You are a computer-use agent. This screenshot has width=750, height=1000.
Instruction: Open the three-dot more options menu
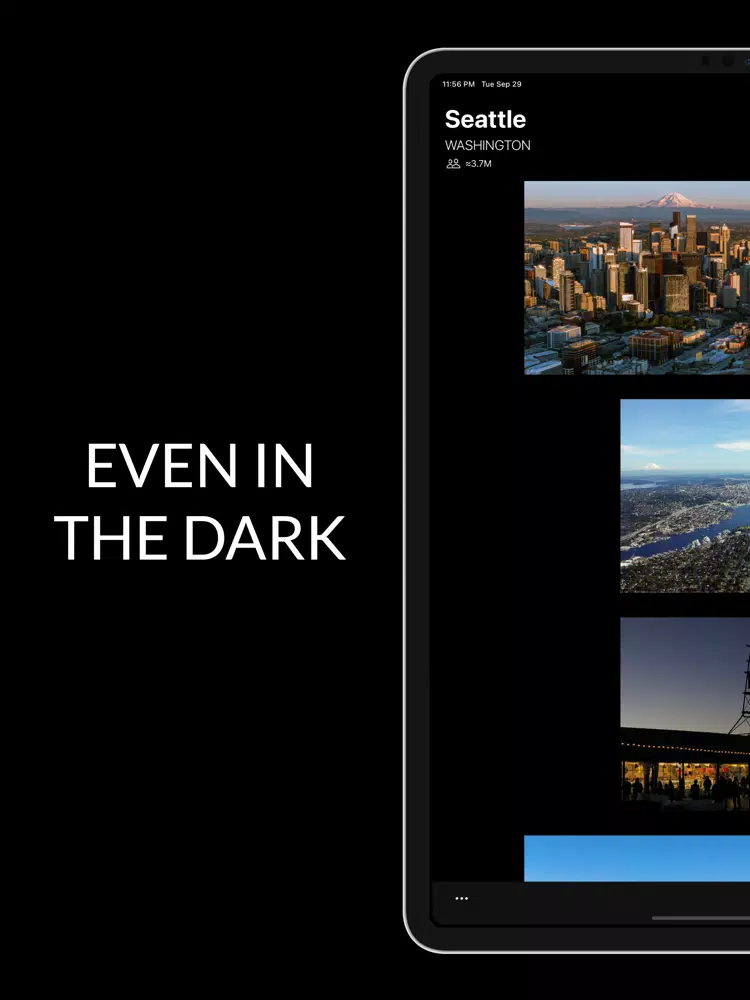pyautogui.click(x=462, y=899)
